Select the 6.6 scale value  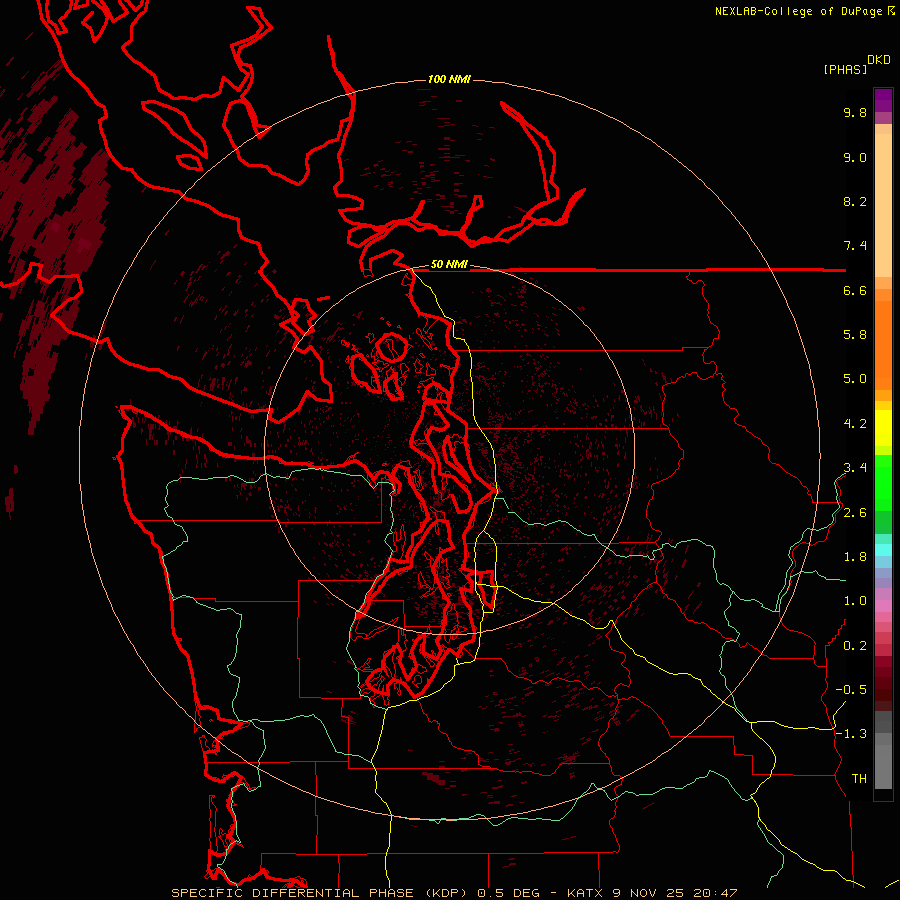pos(855,290)
